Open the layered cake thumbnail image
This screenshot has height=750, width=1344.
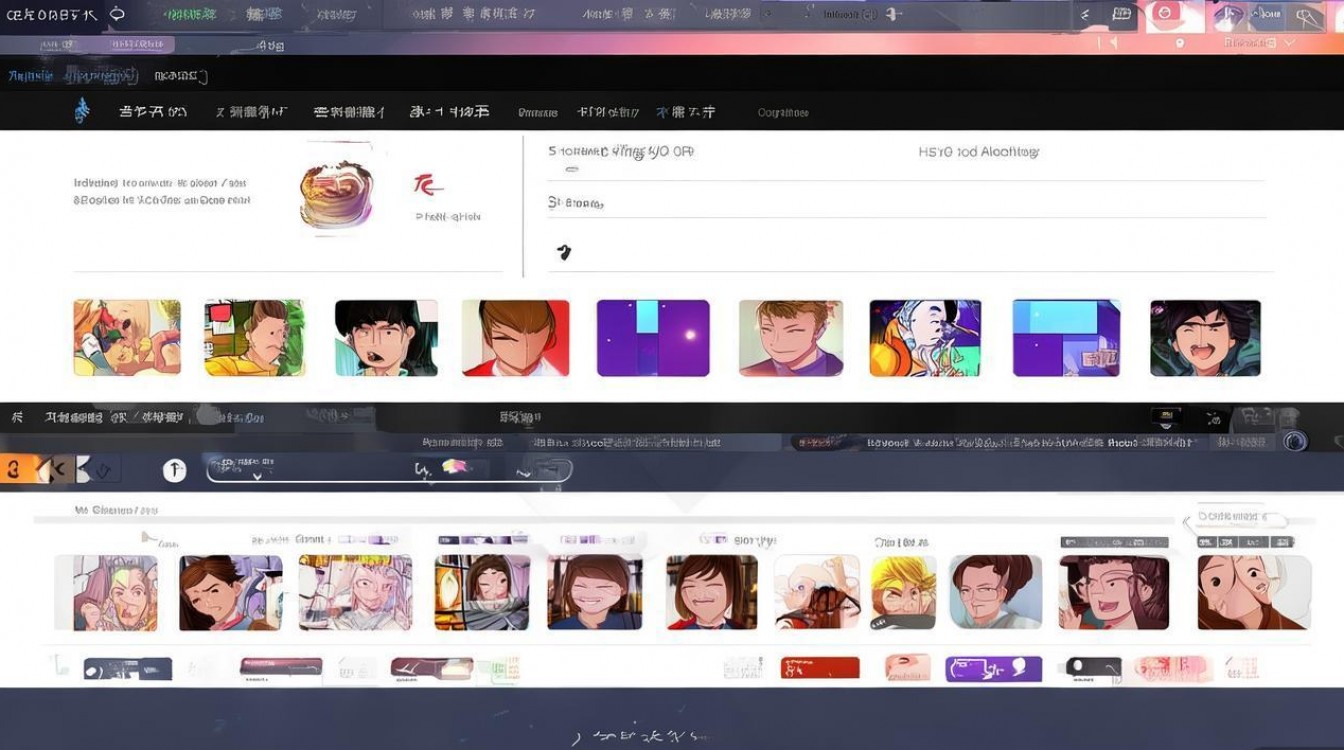(336, 195)
